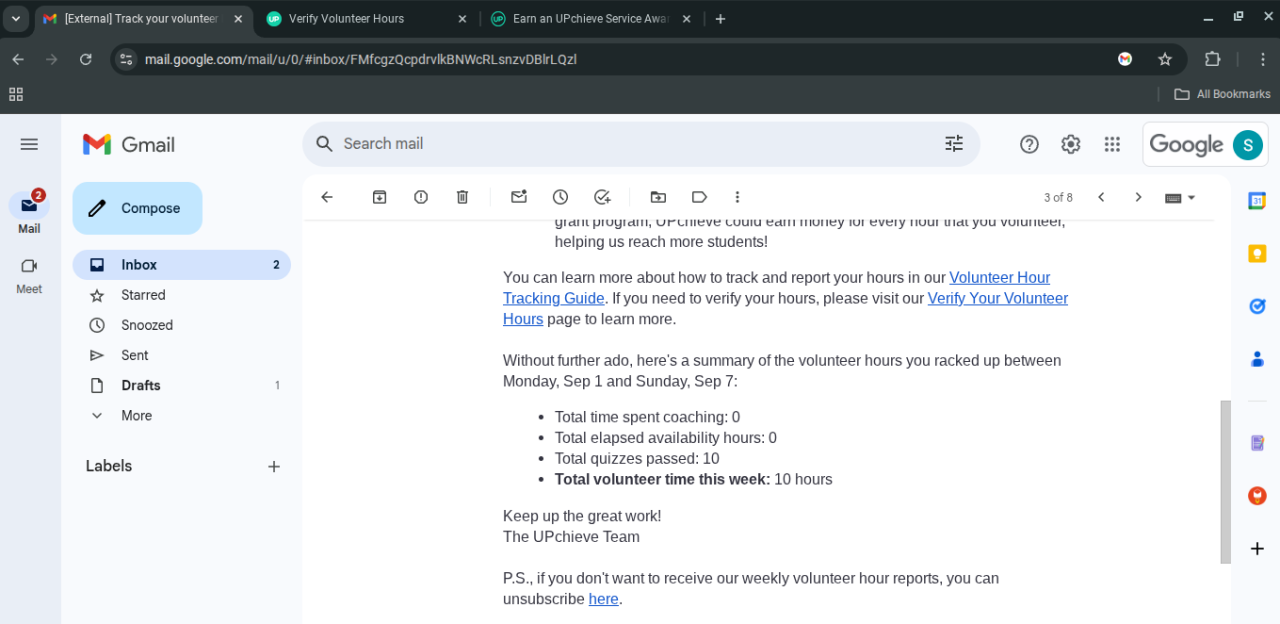Snooze this email
The image size is (1280, 624).
(x=560, y=197)
